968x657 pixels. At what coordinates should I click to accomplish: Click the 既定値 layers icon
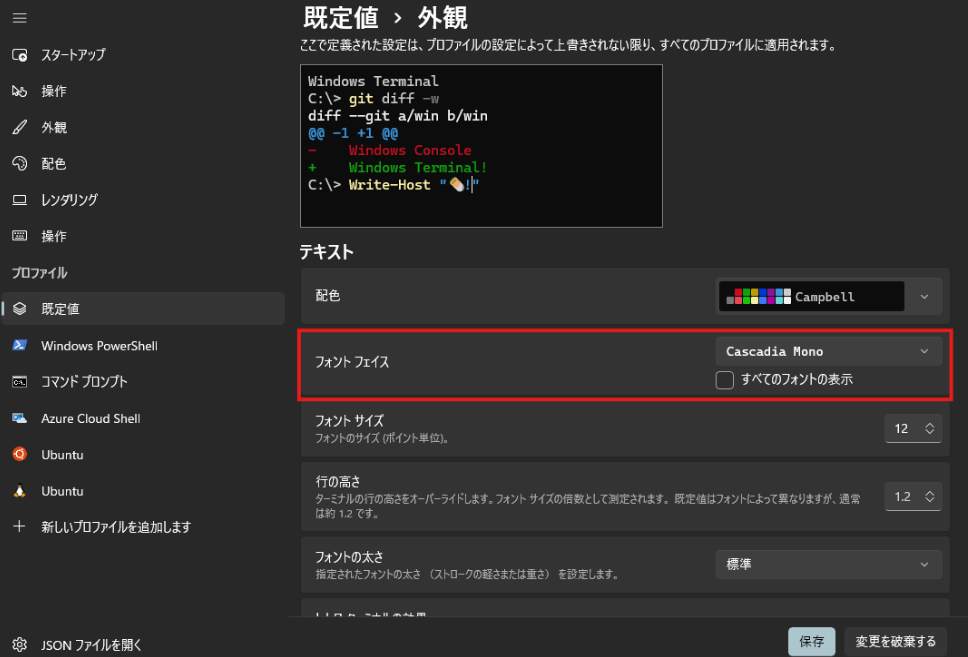click(x=20, y=309)
